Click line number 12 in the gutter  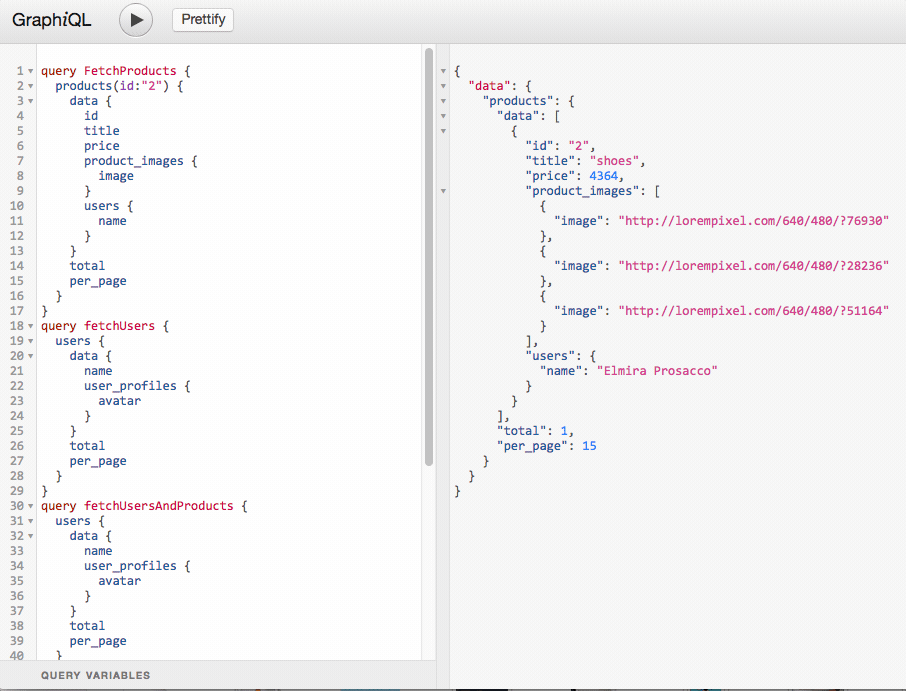point(17,236)
